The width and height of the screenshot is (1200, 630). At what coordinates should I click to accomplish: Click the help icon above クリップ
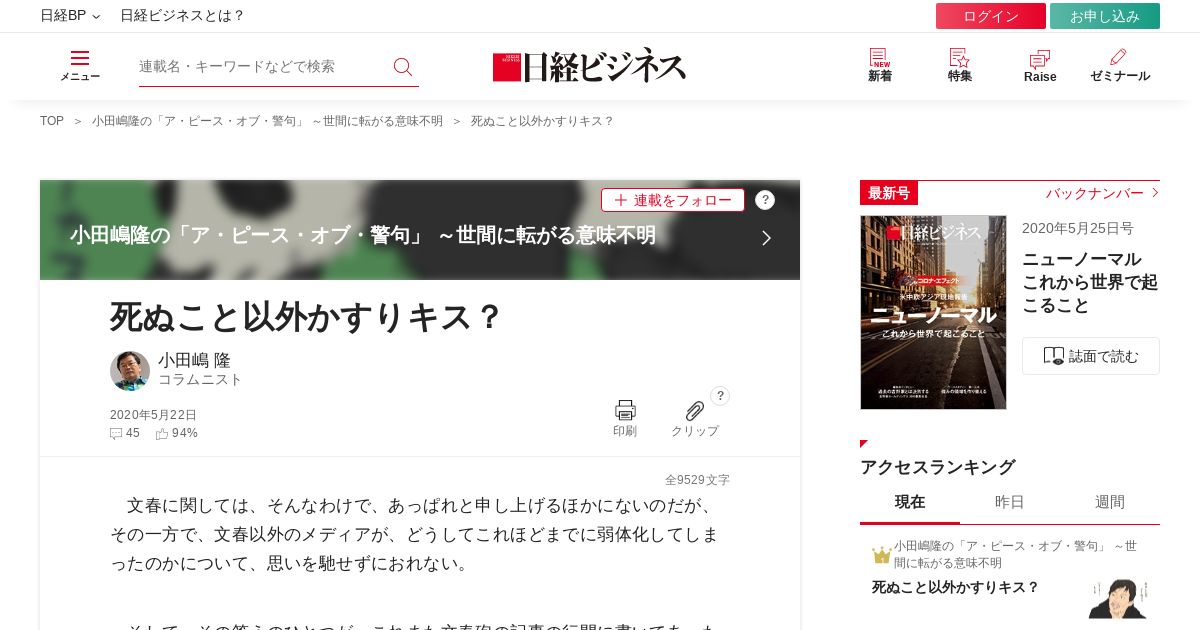[x=720, y=396]
